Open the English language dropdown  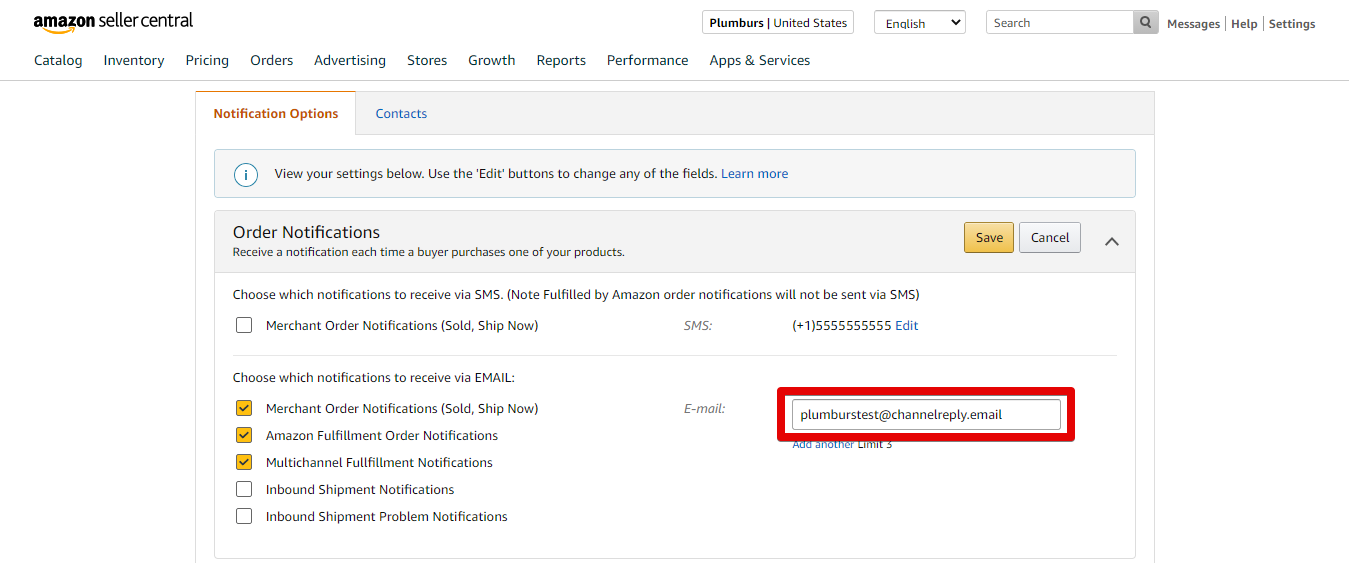(919, 23)
